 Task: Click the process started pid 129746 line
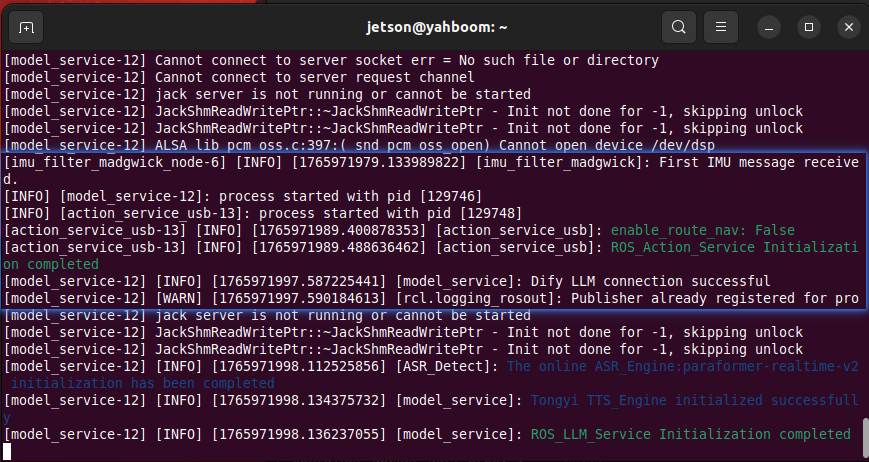coord(243,196)
